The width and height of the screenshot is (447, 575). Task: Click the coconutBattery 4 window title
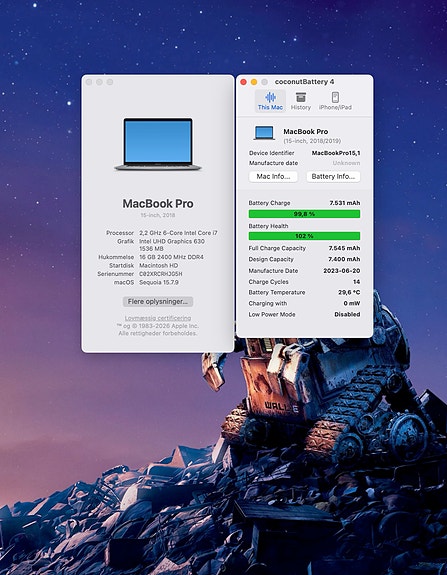click(x=304, y=82)
